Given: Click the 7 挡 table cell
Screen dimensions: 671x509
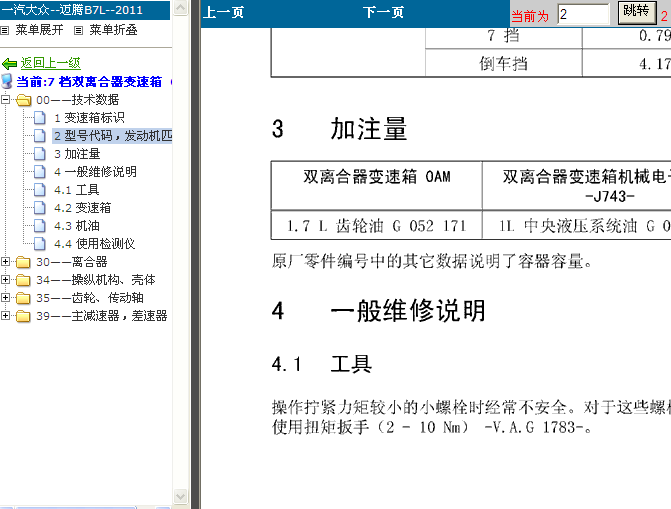Looking at the screenshot, I should point(503,36).
